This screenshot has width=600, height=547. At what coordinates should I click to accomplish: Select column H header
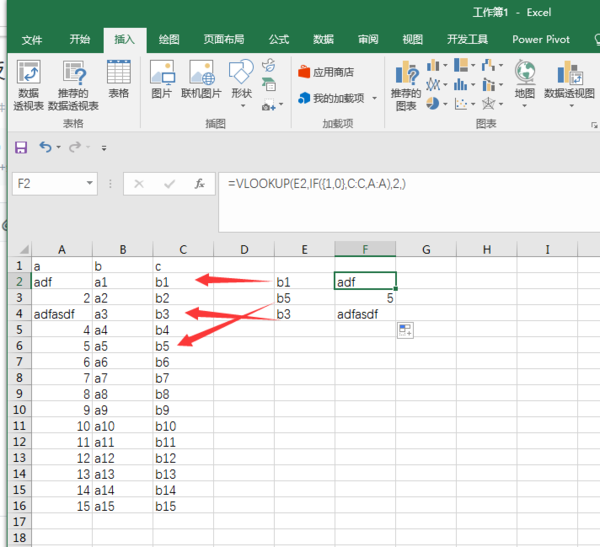[486, 250]
